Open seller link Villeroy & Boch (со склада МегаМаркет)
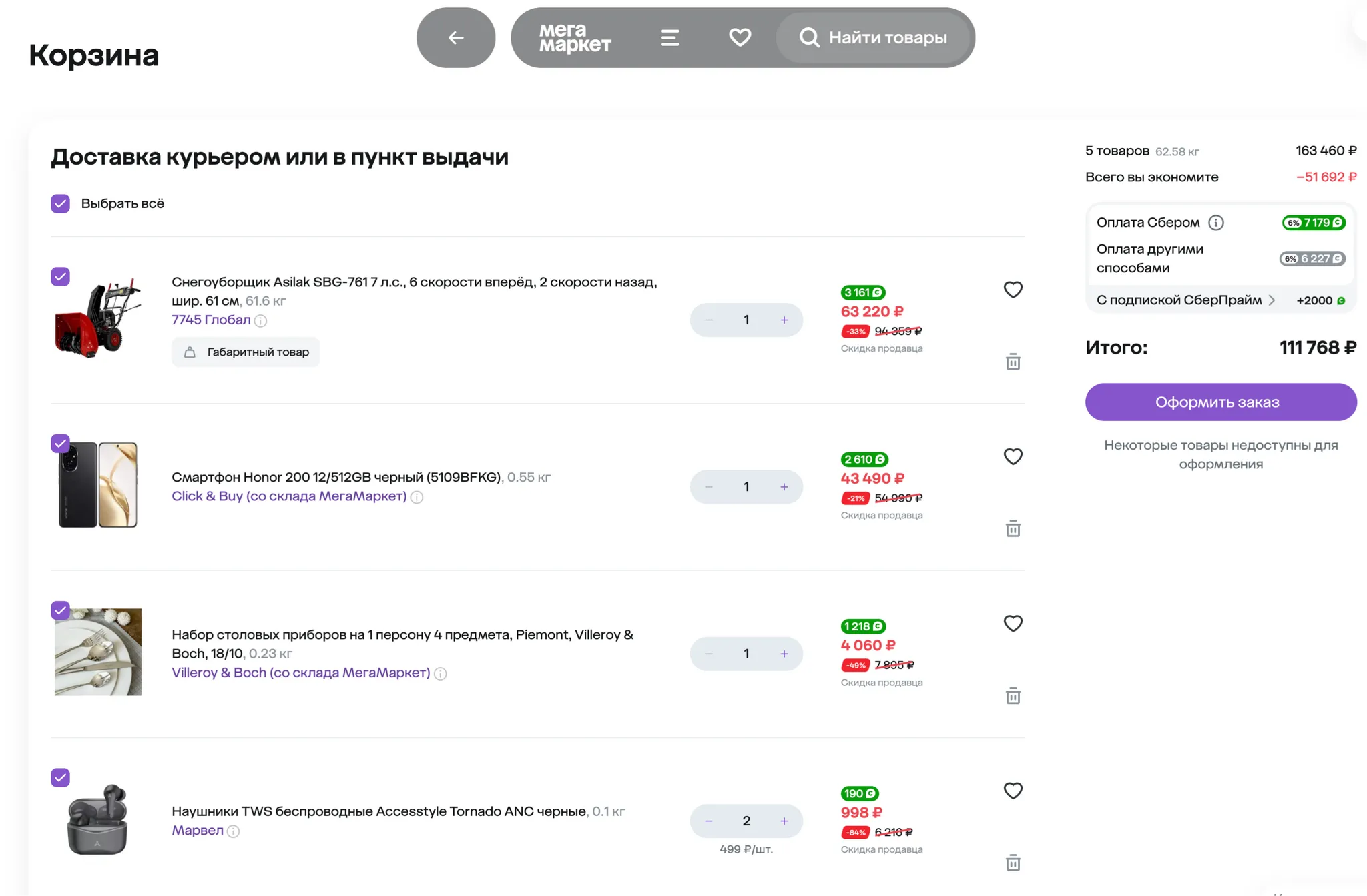Viewport: 1367px width, 896px height. (301, 673)
